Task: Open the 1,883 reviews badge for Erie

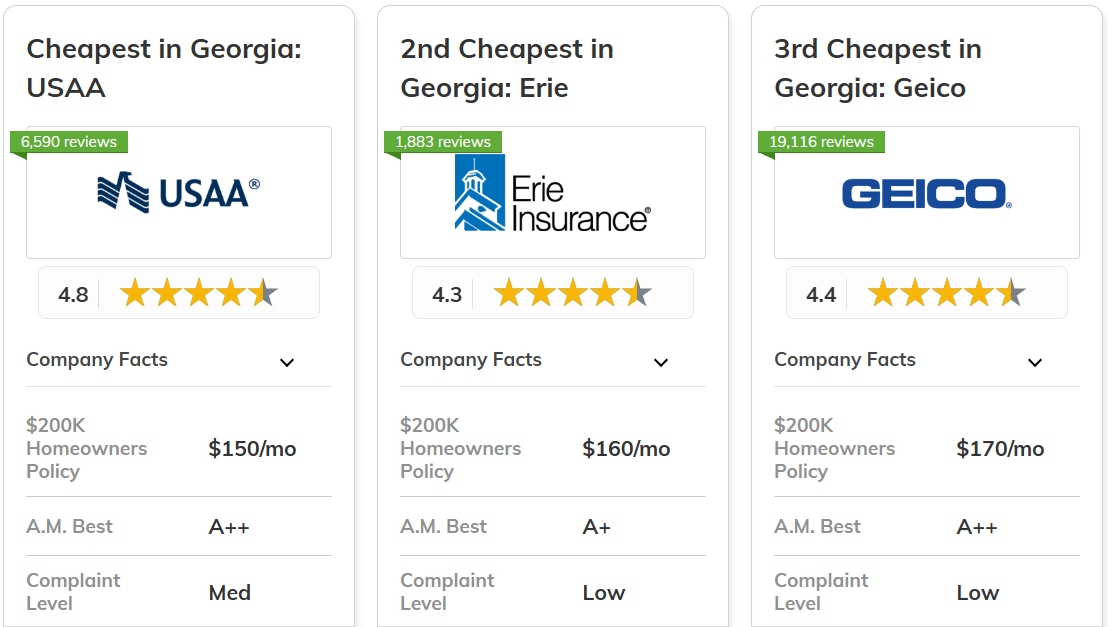Action: click(442, 141)
